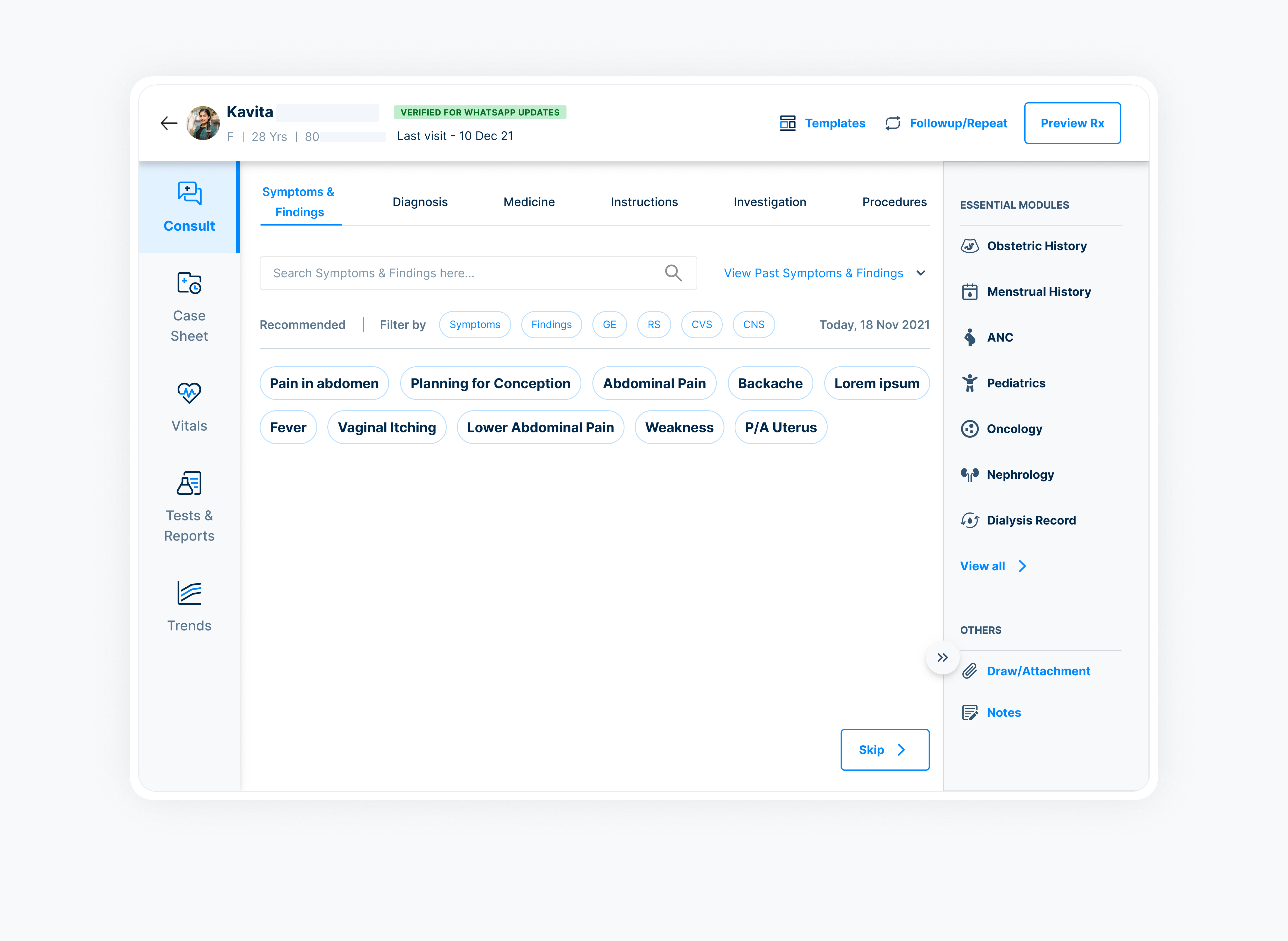Toggle the Symptoms filter chip
This screenshot has height=941, width=1288.
pos(475,325)
